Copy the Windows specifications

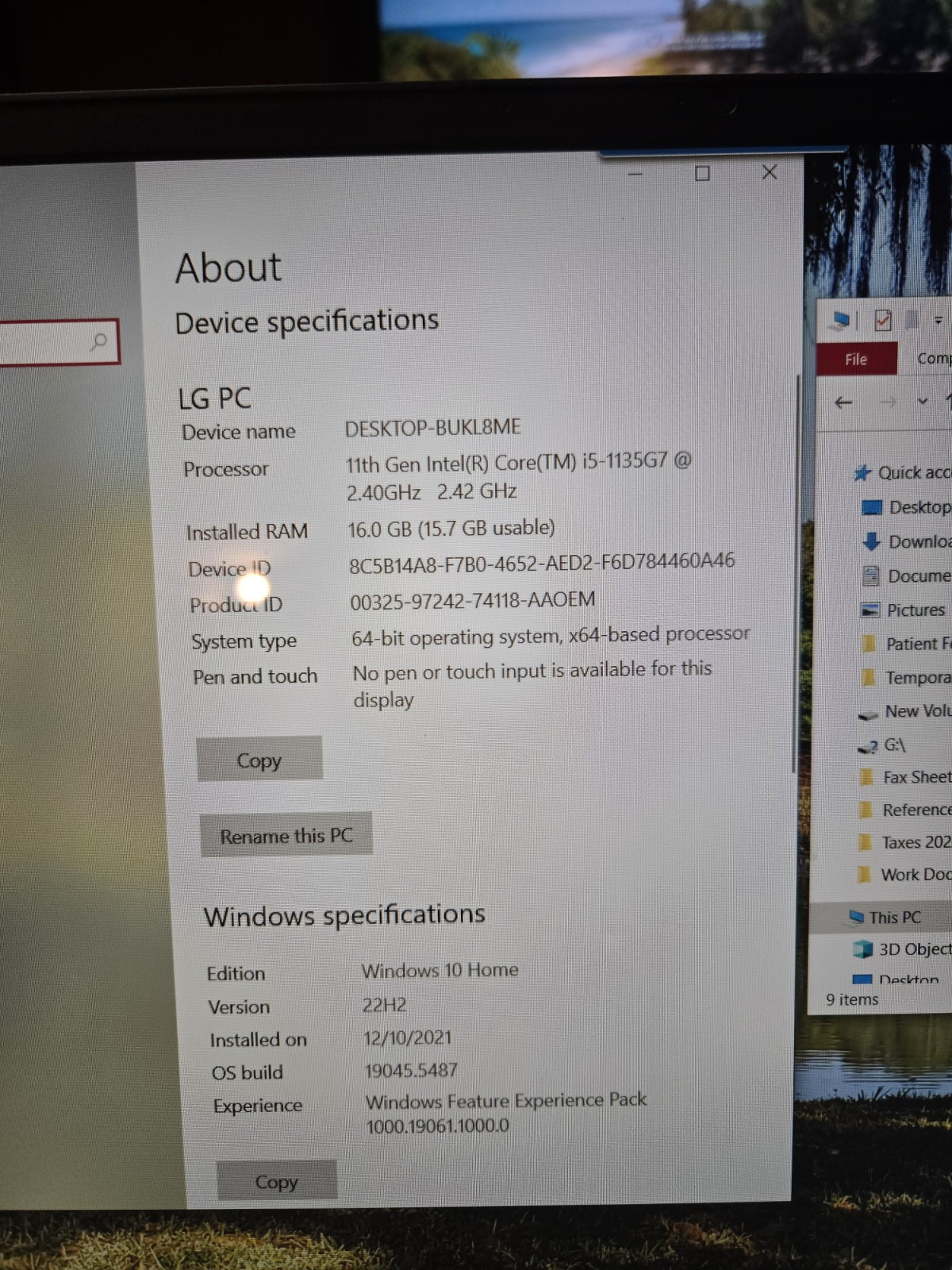click(276, 1182)
